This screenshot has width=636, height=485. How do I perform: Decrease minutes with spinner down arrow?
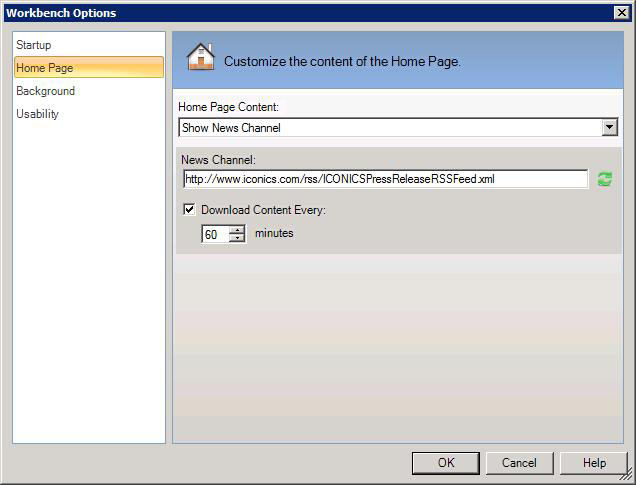tap(237, 238)
